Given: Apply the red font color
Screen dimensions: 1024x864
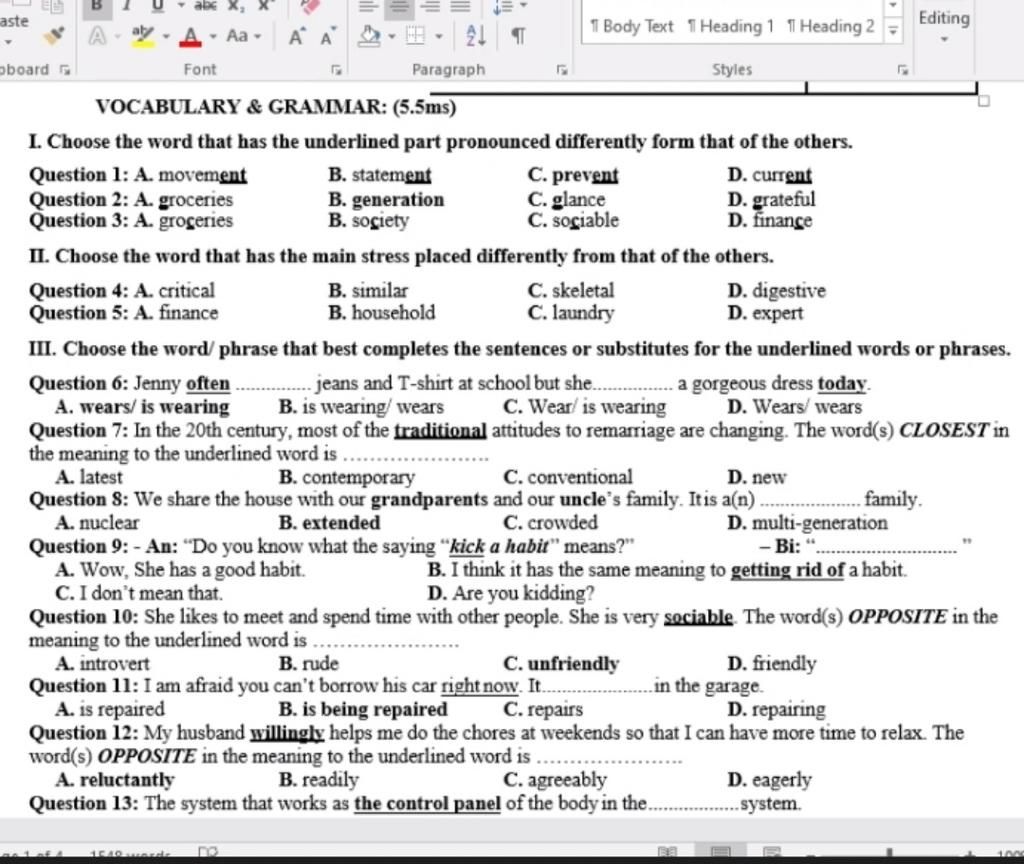Looking at the screenshot, I should tap(191, 35).
